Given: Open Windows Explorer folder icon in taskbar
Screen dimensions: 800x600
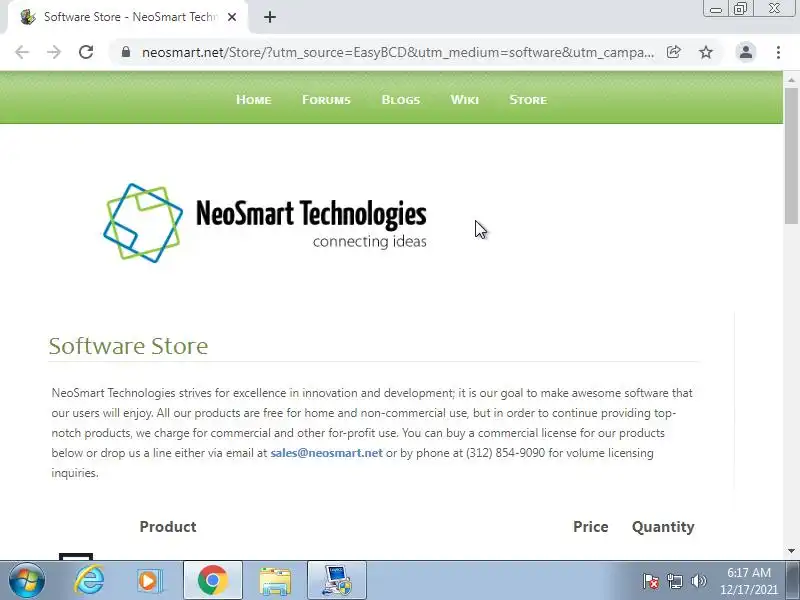Looking at the screenshot, I should click(x=275, y=580).
